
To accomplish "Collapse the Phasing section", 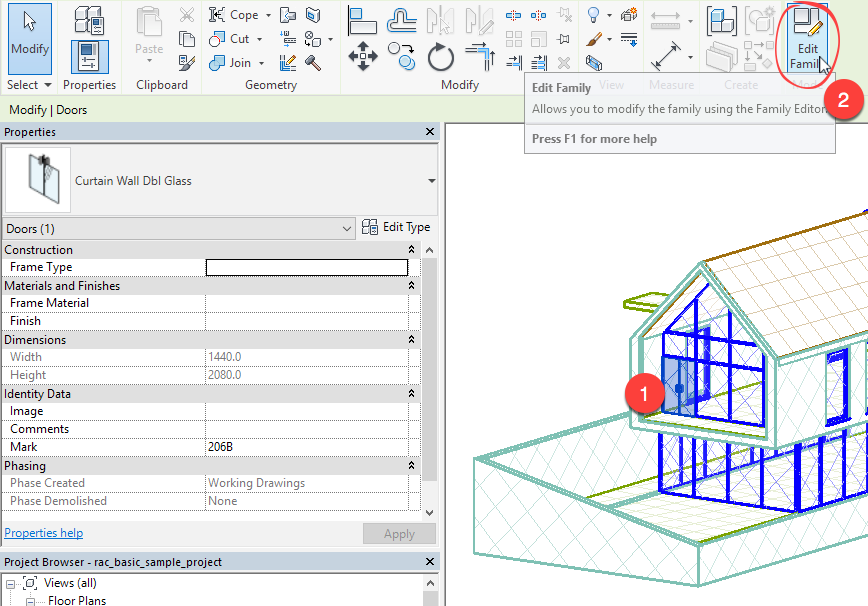I will coord(411,465).
